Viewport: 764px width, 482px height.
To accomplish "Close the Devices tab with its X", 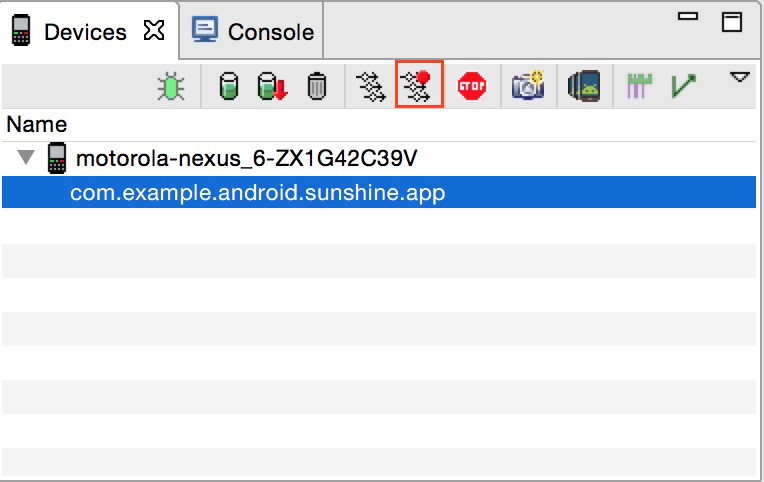I will [x=154, y=31].
